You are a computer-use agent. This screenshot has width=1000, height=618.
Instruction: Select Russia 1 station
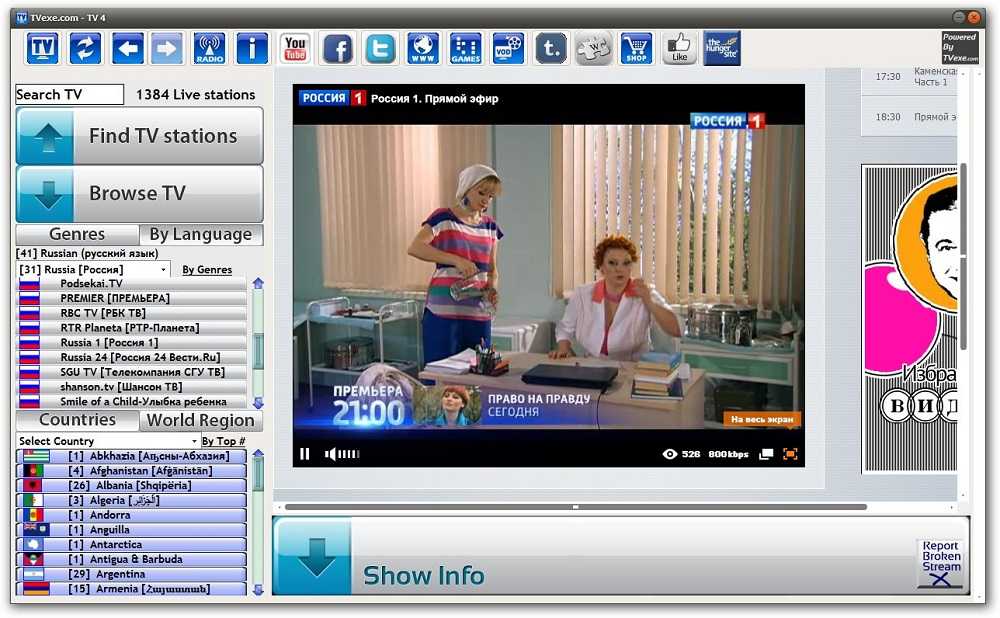click(131, 342)
